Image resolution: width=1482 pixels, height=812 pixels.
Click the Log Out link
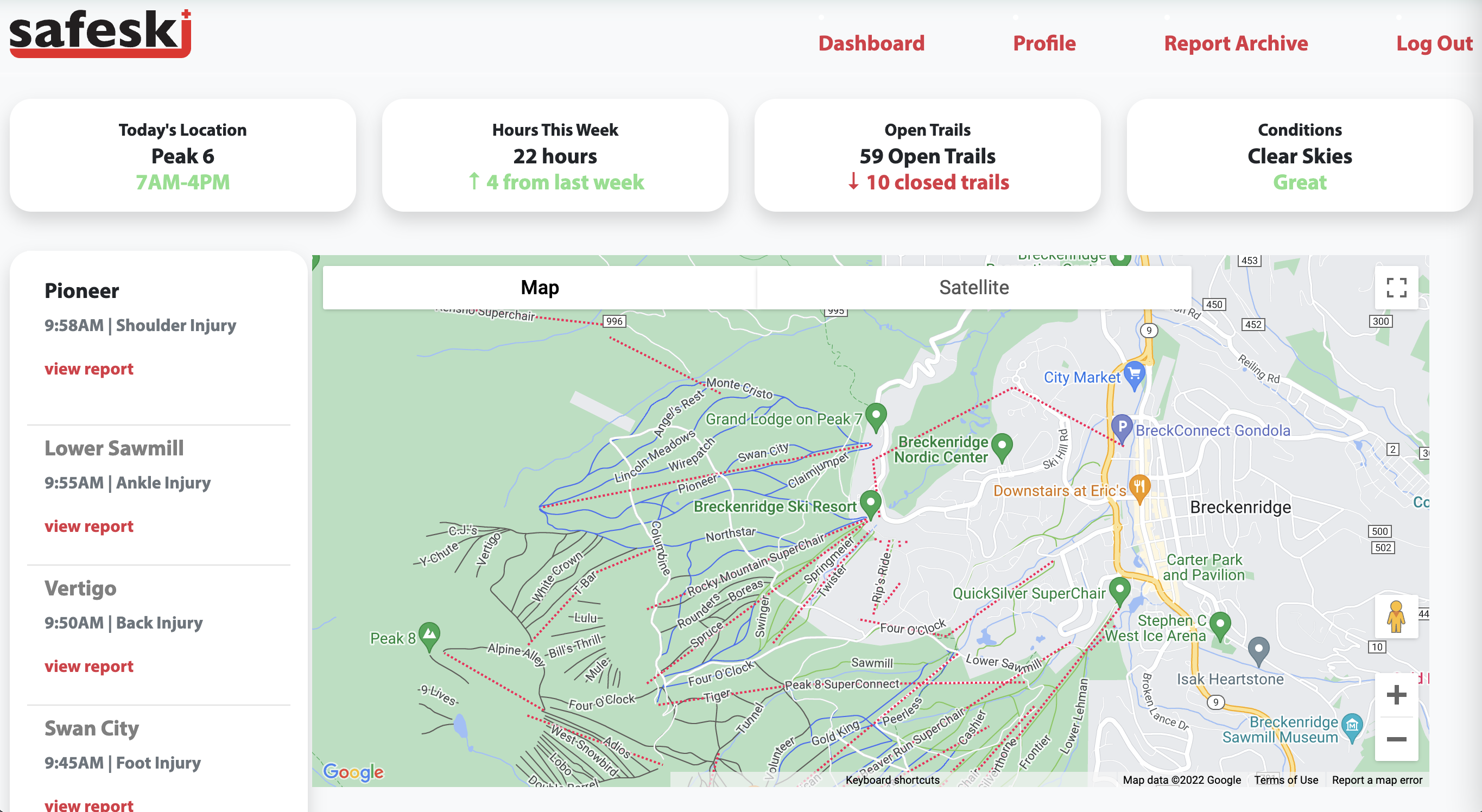pos(1434,43)
